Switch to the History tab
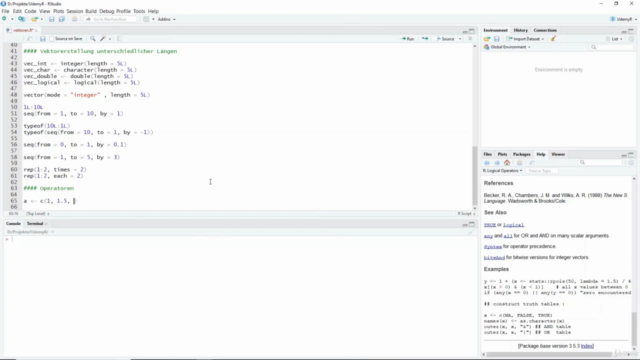 (x=520, y=30)
